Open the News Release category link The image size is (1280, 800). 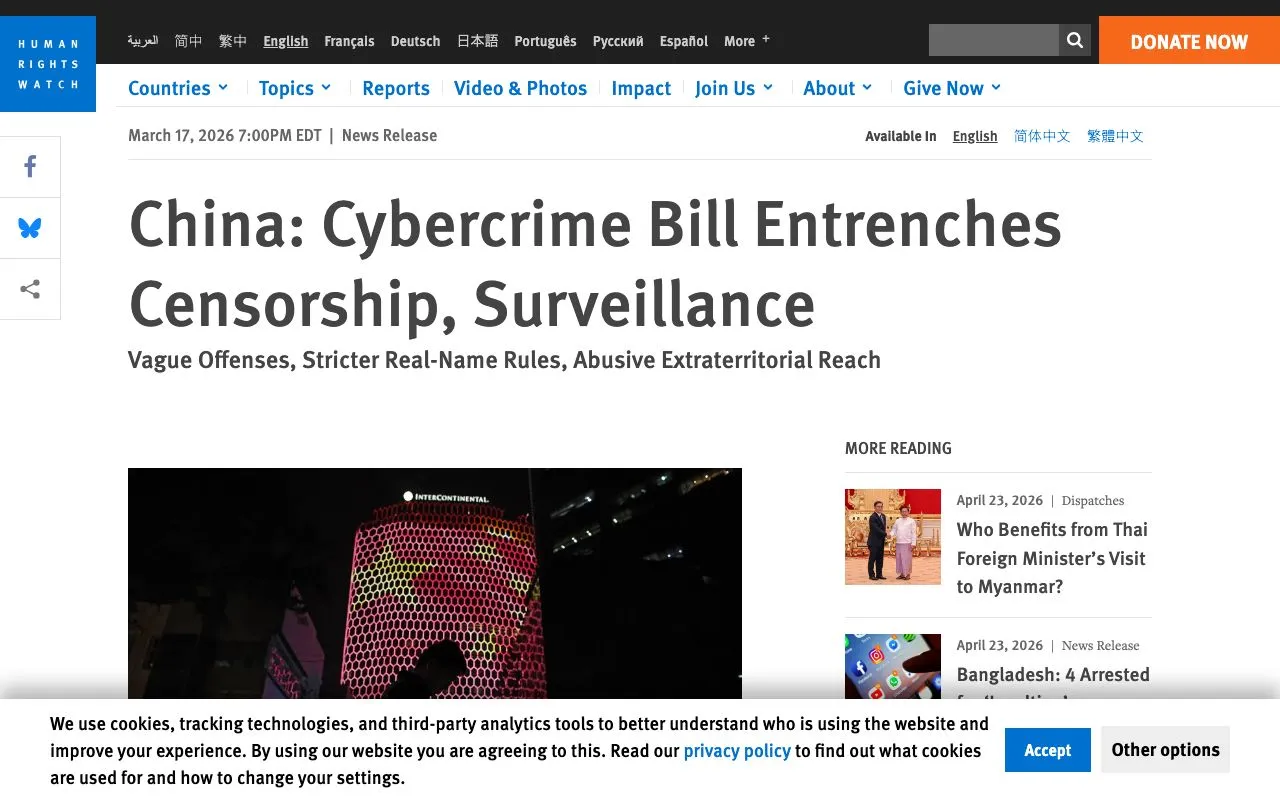click(x=389, y=135)
